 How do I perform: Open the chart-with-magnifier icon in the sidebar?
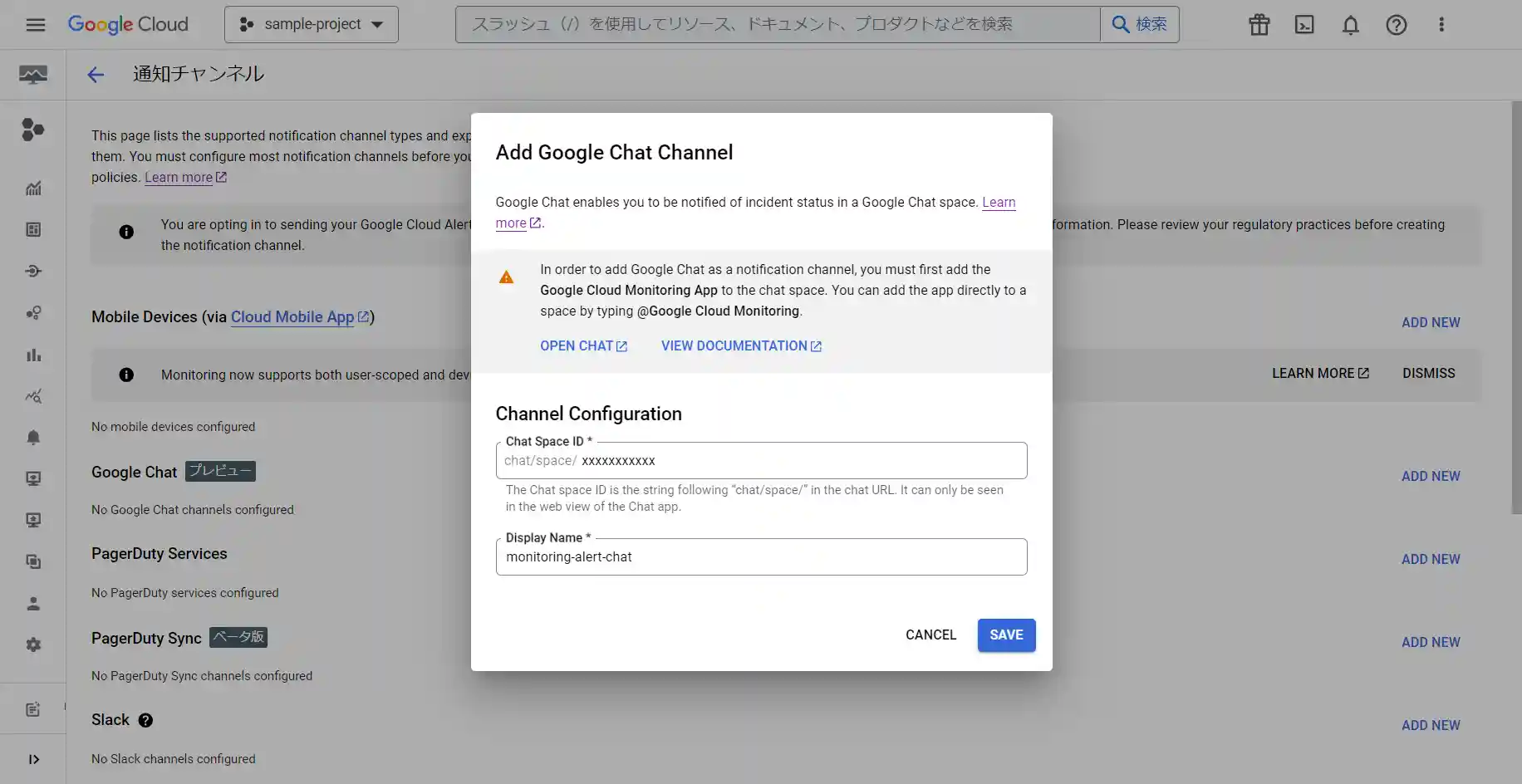(x=33, y=396)
